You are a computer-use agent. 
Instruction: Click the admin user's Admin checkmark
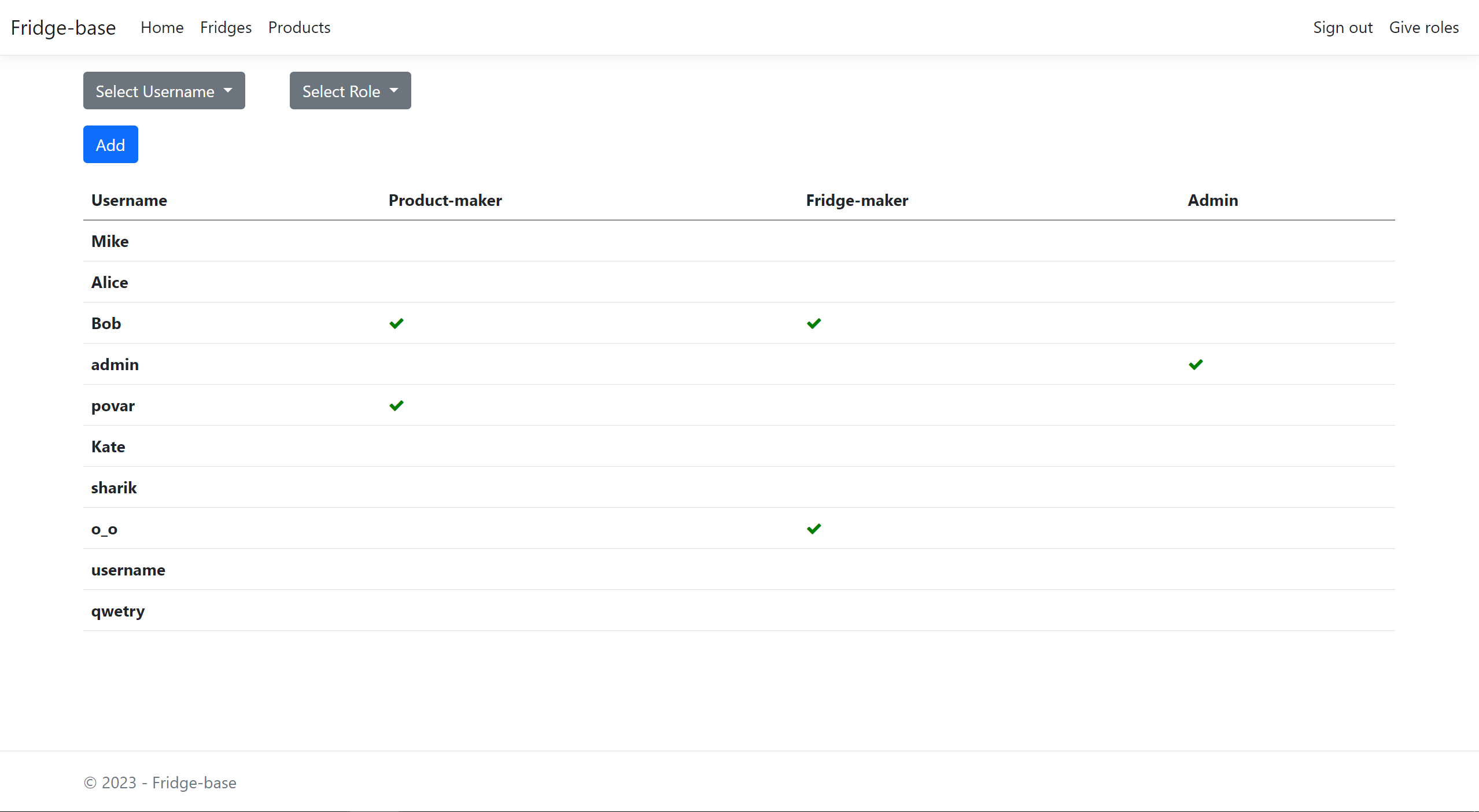point(1196,364)
